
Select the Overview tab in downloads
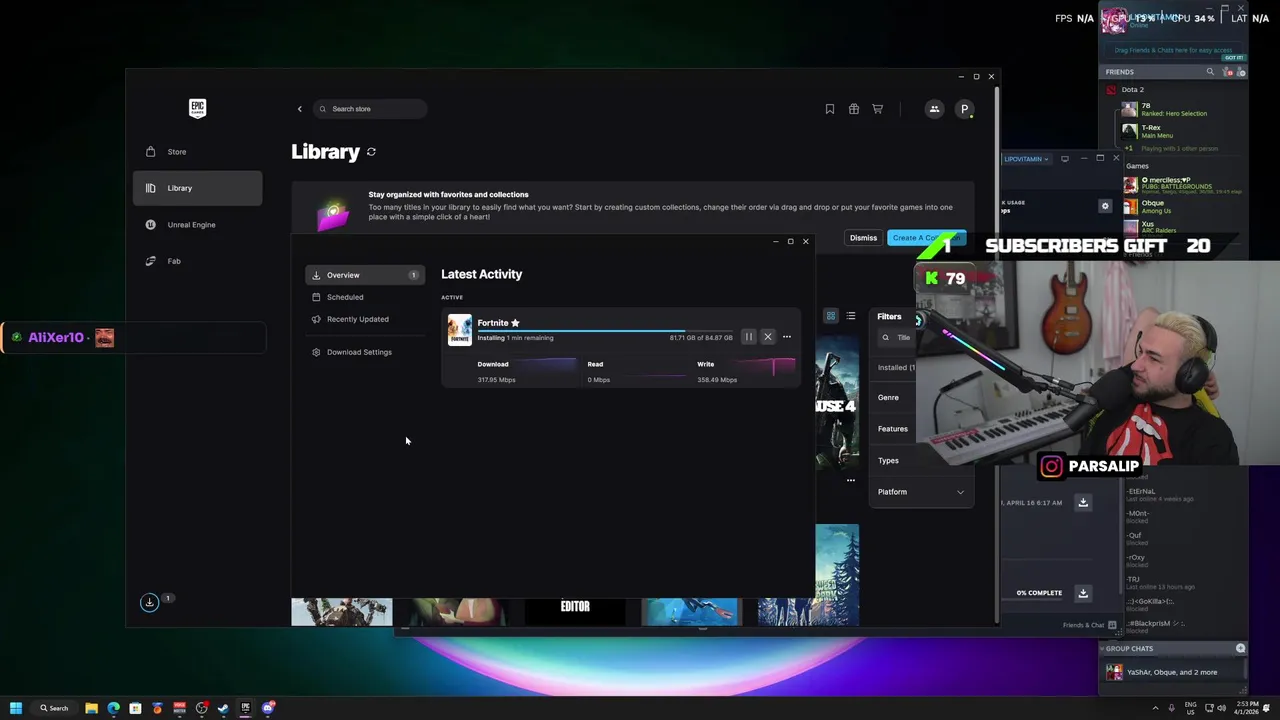(x=365, y=275)
